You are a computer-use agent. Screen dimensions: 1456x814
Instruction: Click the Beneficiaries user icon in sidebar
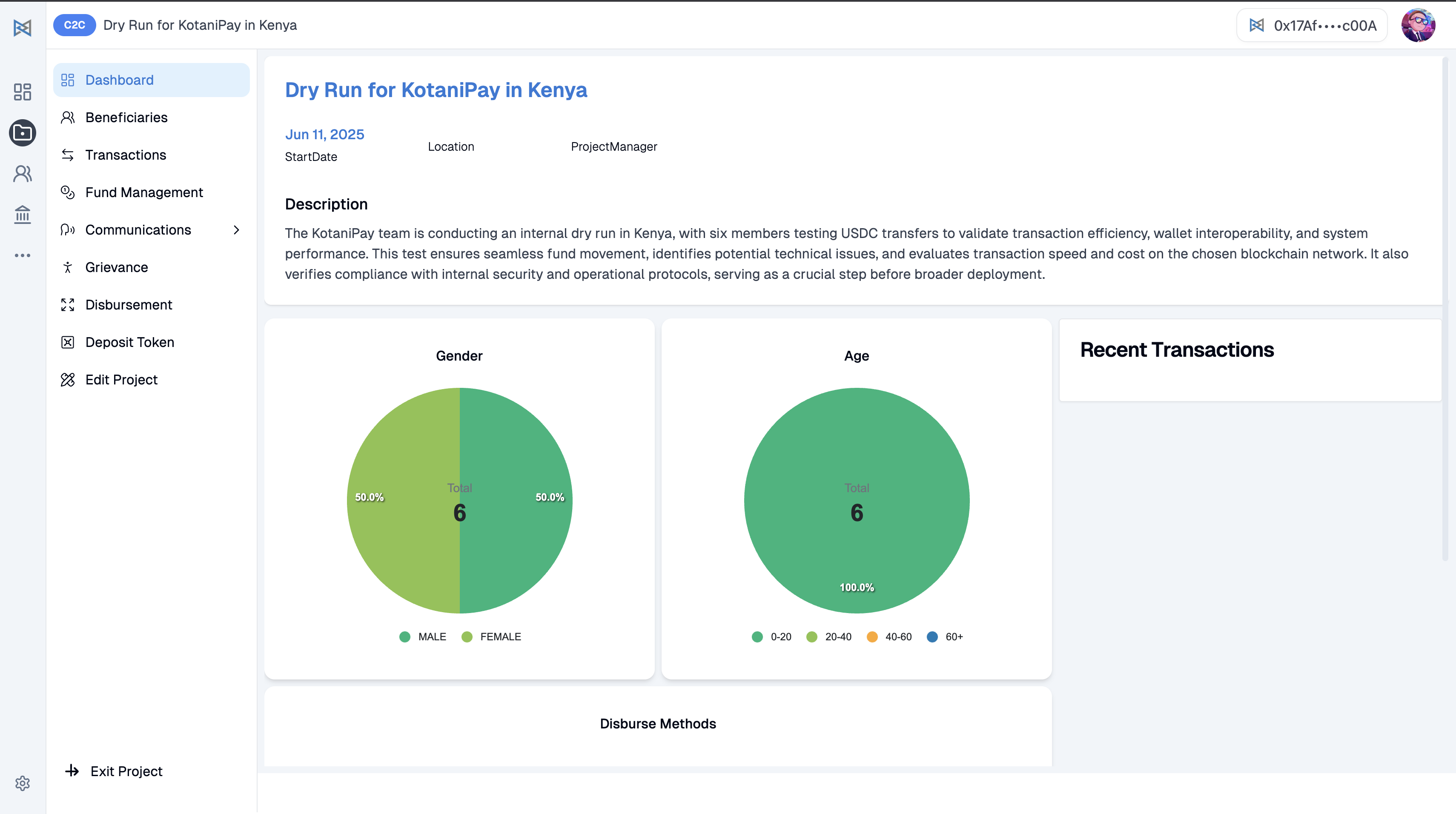68,117
